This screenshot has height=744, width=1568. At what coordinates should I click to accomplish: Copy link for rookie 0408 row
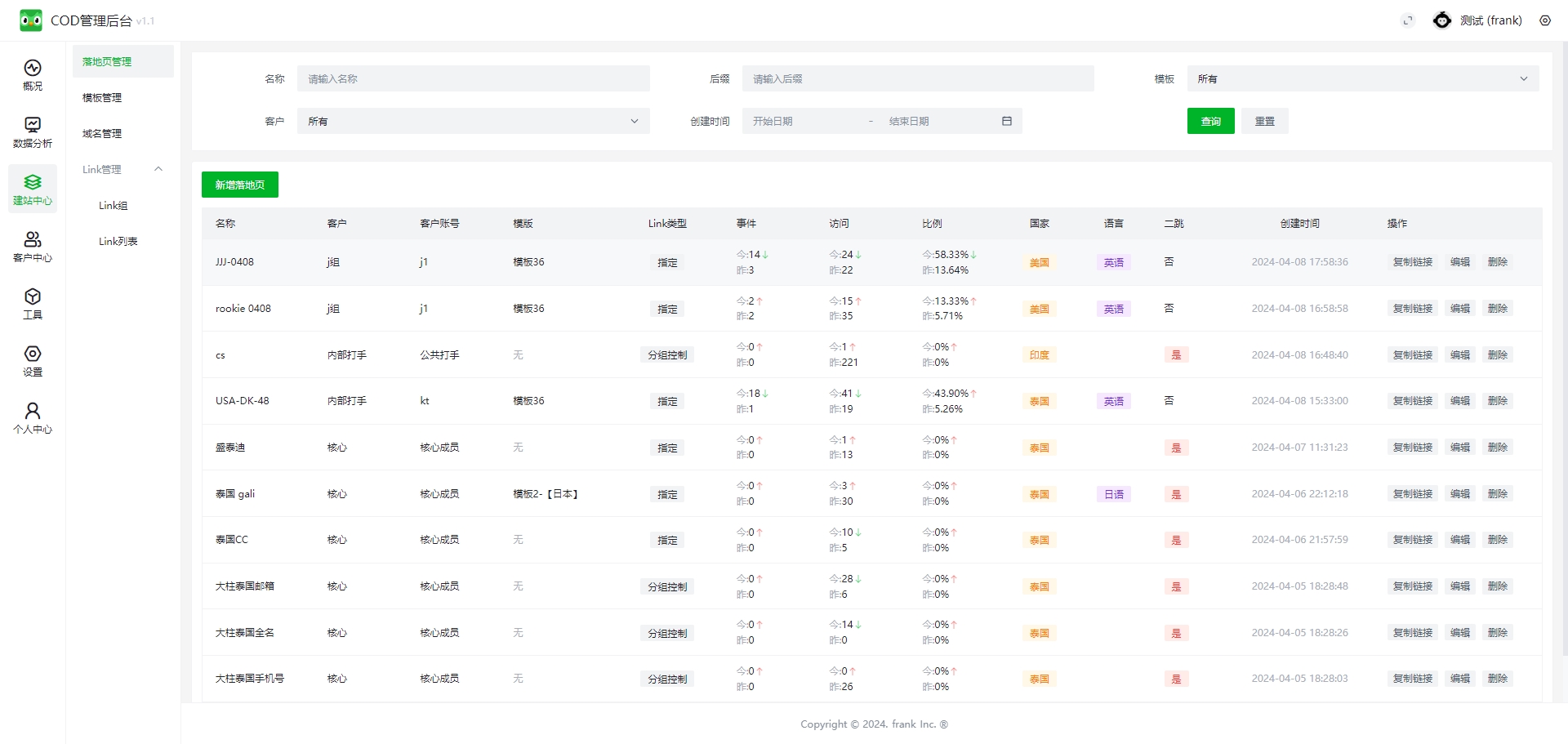pyautogui.click(x=1413, y=309)
